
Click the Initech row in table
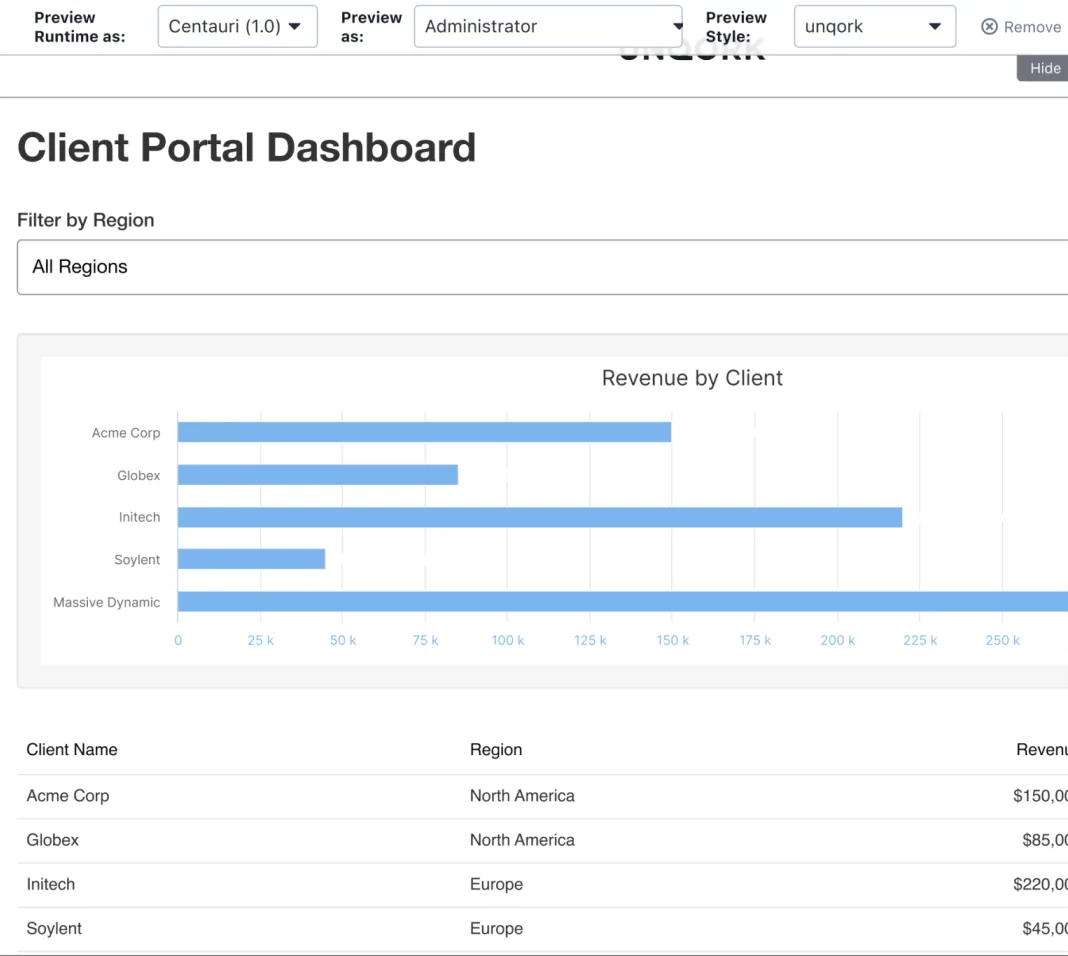pos(542,885)
